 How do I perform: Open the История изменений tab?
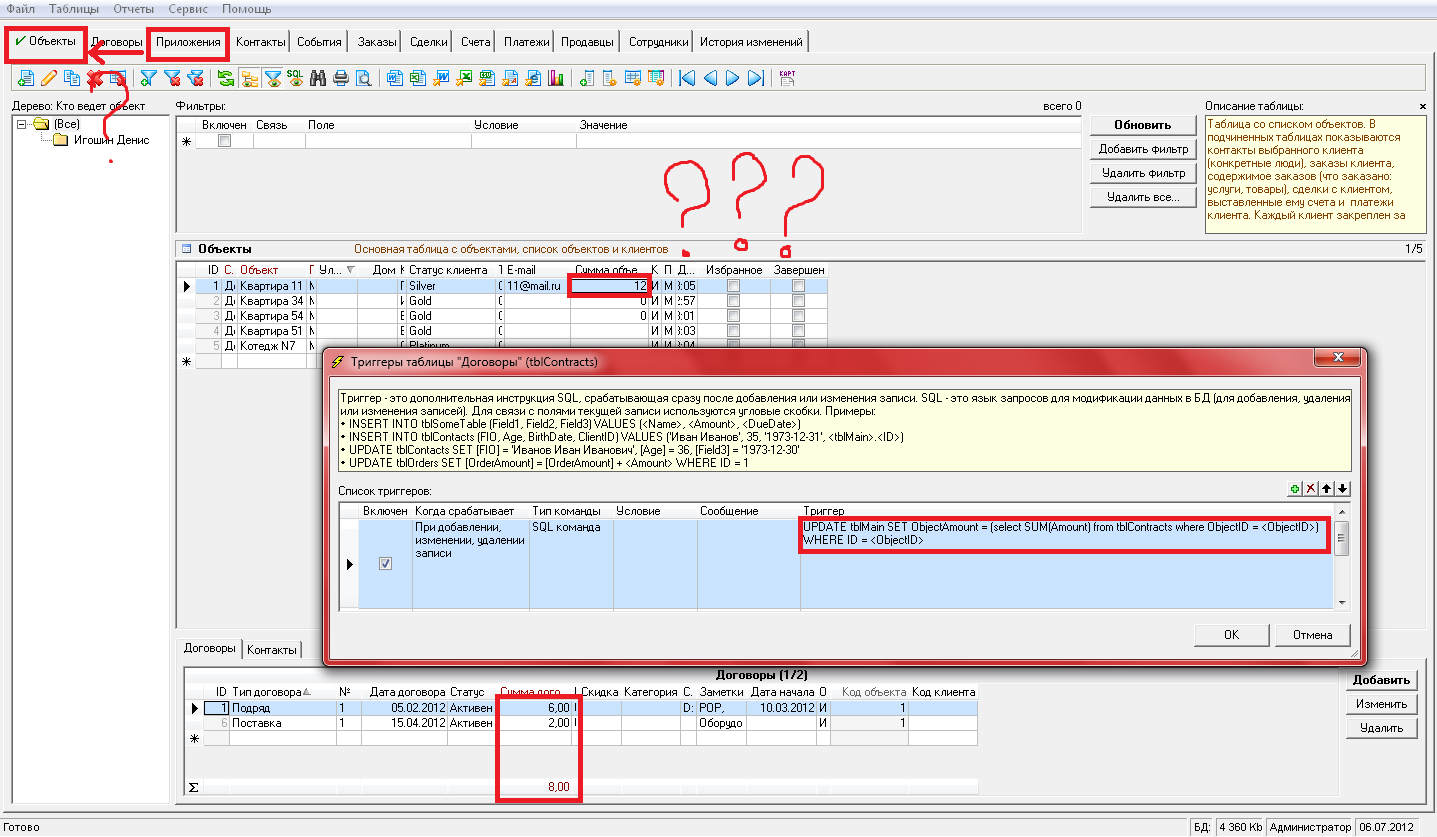(x=750, y=42)
